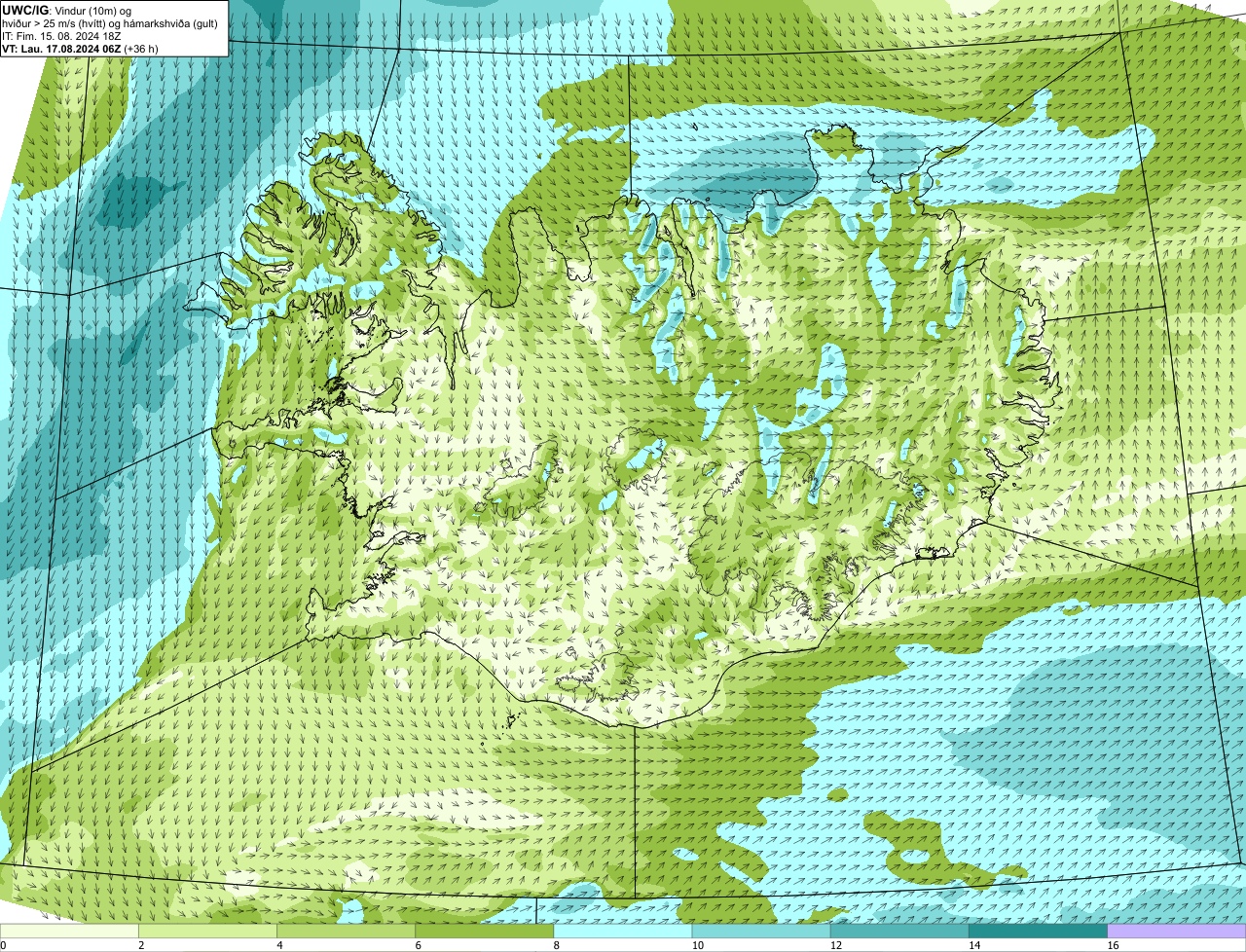Viewport: 1246px width, 952px height.
Task: Click the lavender legend swatch above 16
Action: coord(1177,932)
